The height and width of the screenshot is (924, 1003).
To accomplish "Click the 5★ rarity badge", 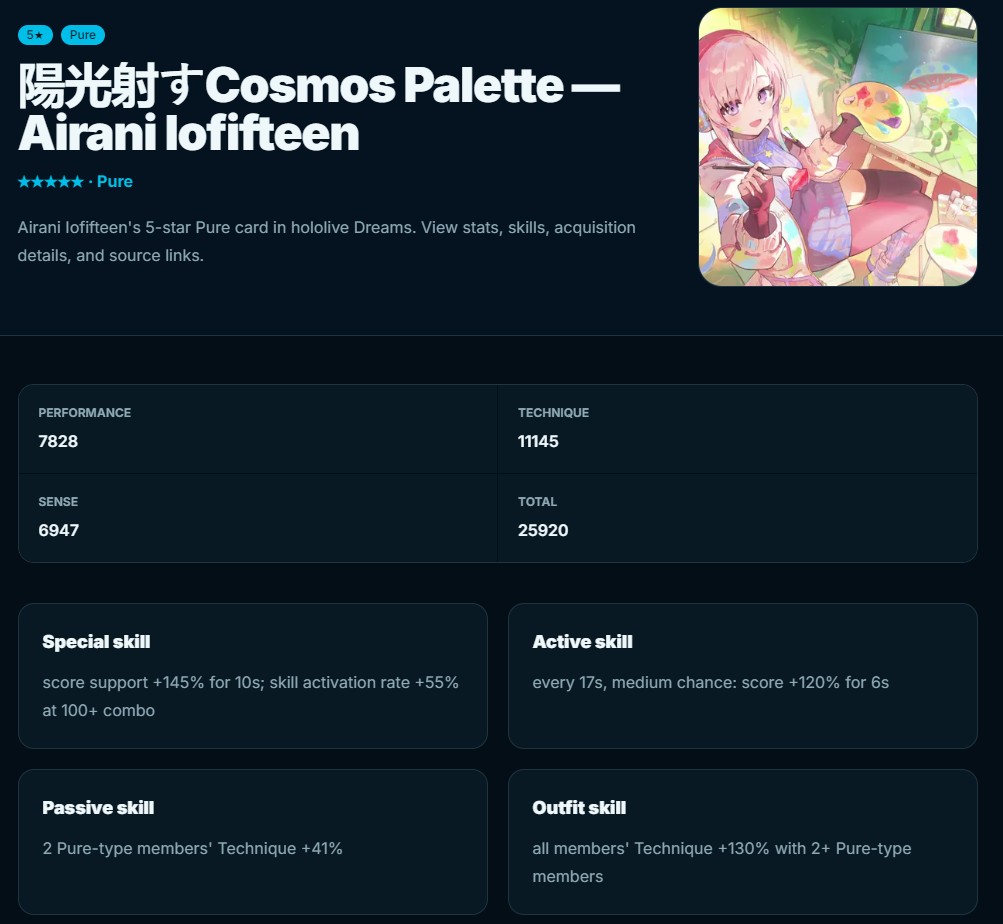I will [35, 35].
